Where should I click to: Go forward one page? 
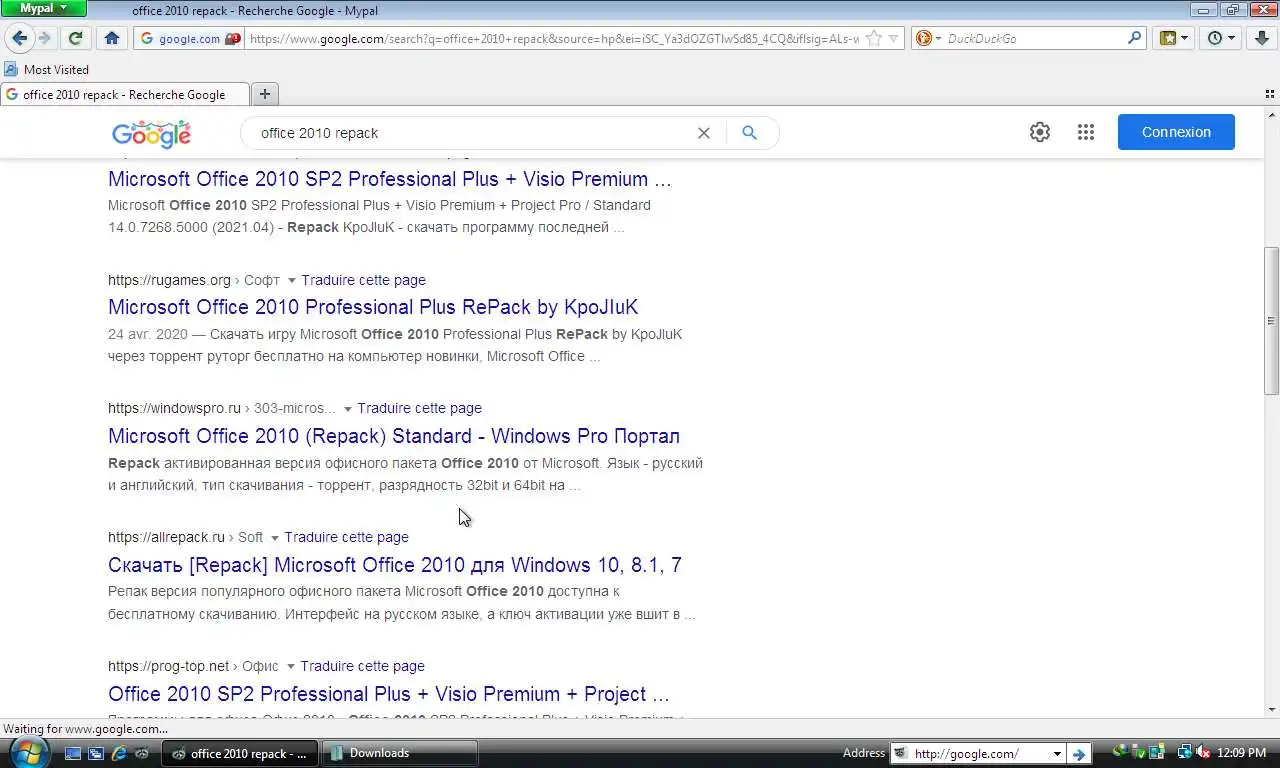click(45, 38)
